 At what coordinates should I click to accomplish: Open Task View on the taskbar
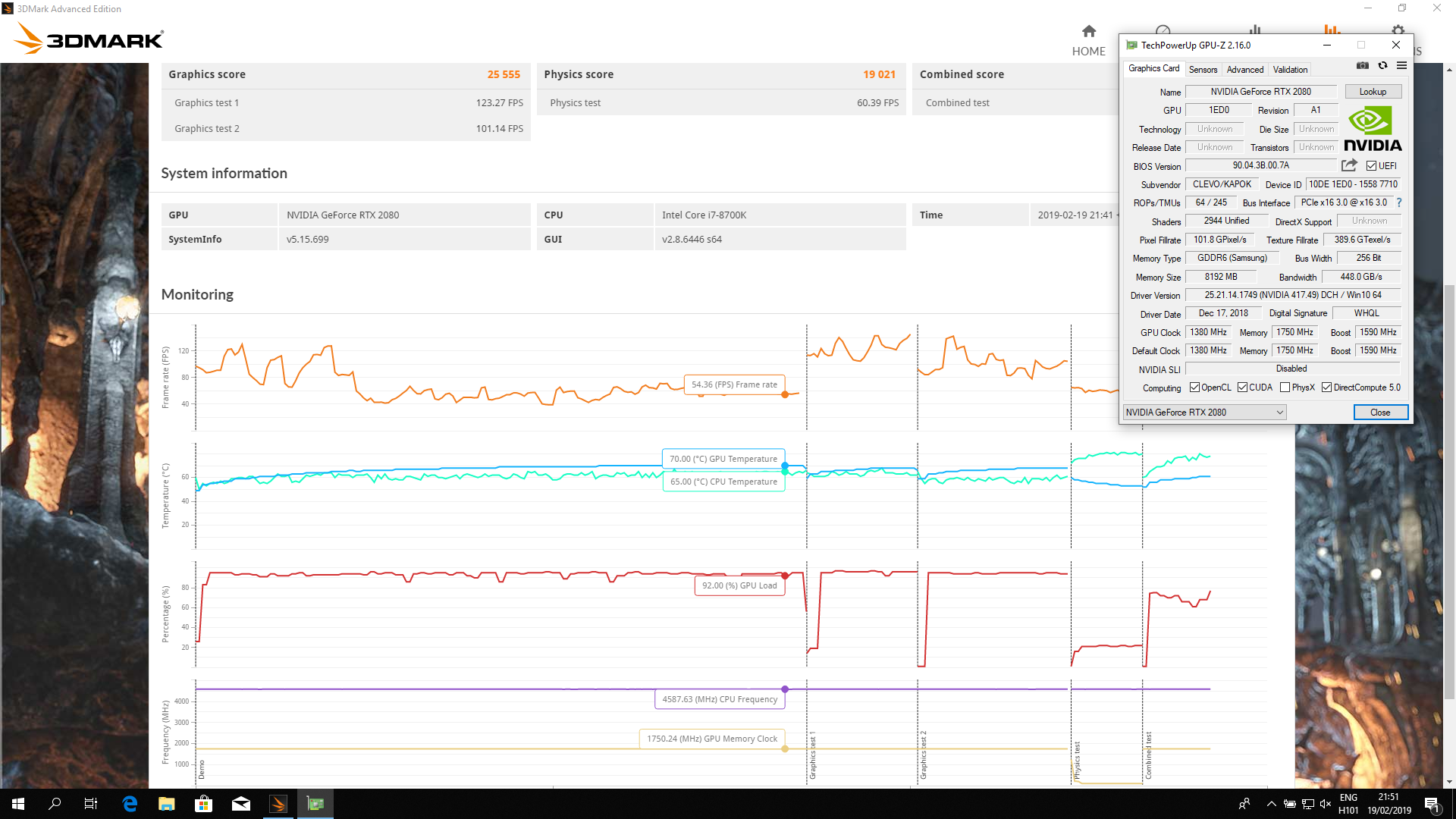click(x=91, y=804)
